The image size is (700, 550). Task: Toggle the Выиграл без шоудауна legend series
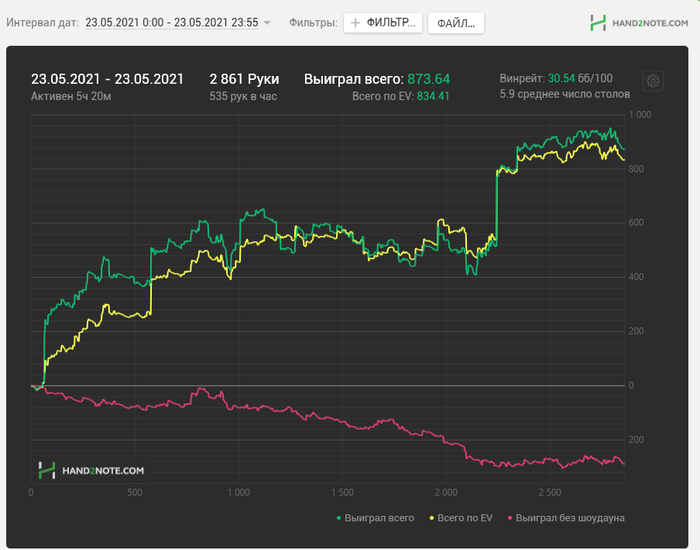(x=566, y=518)
